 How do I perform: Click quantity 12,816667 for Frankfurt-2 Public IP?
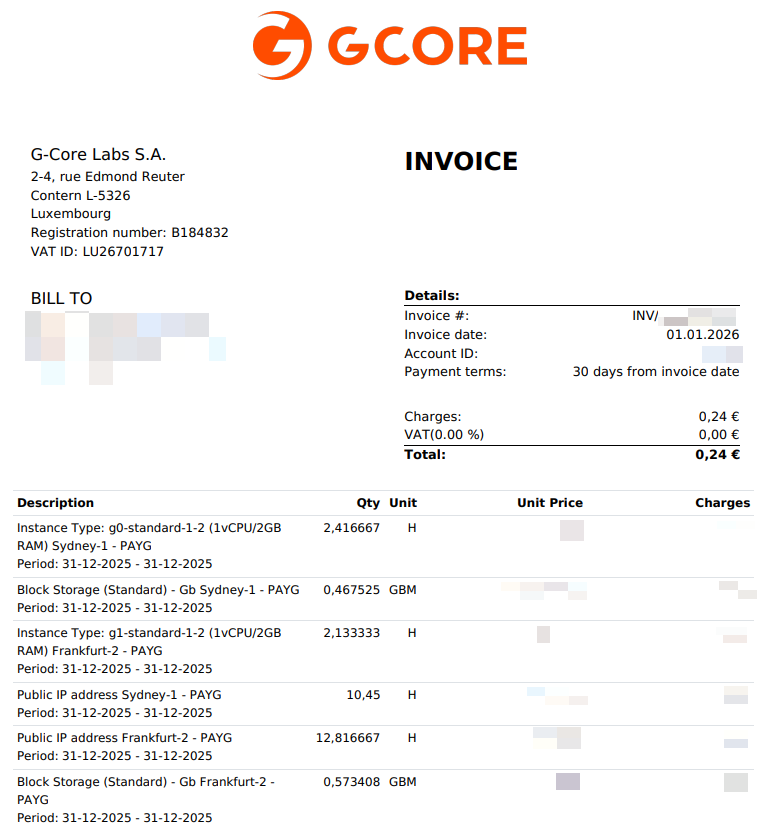tap(348, 738)
